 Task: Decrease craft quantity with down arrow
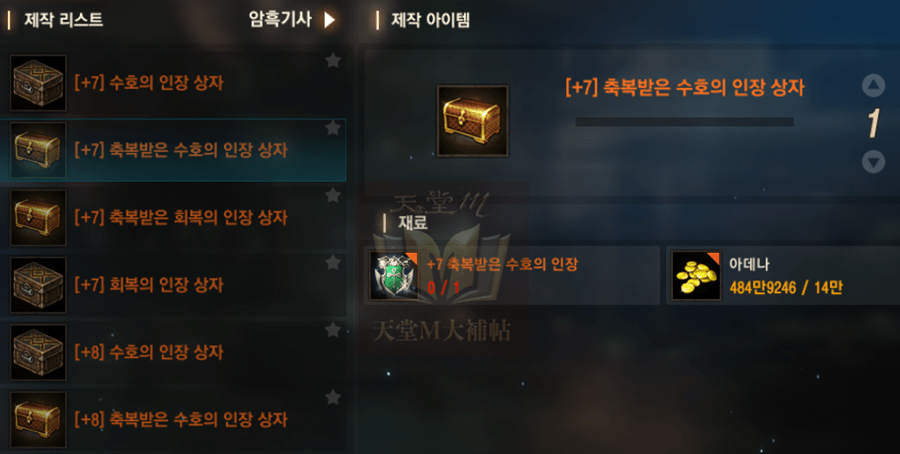coord(873,162)
